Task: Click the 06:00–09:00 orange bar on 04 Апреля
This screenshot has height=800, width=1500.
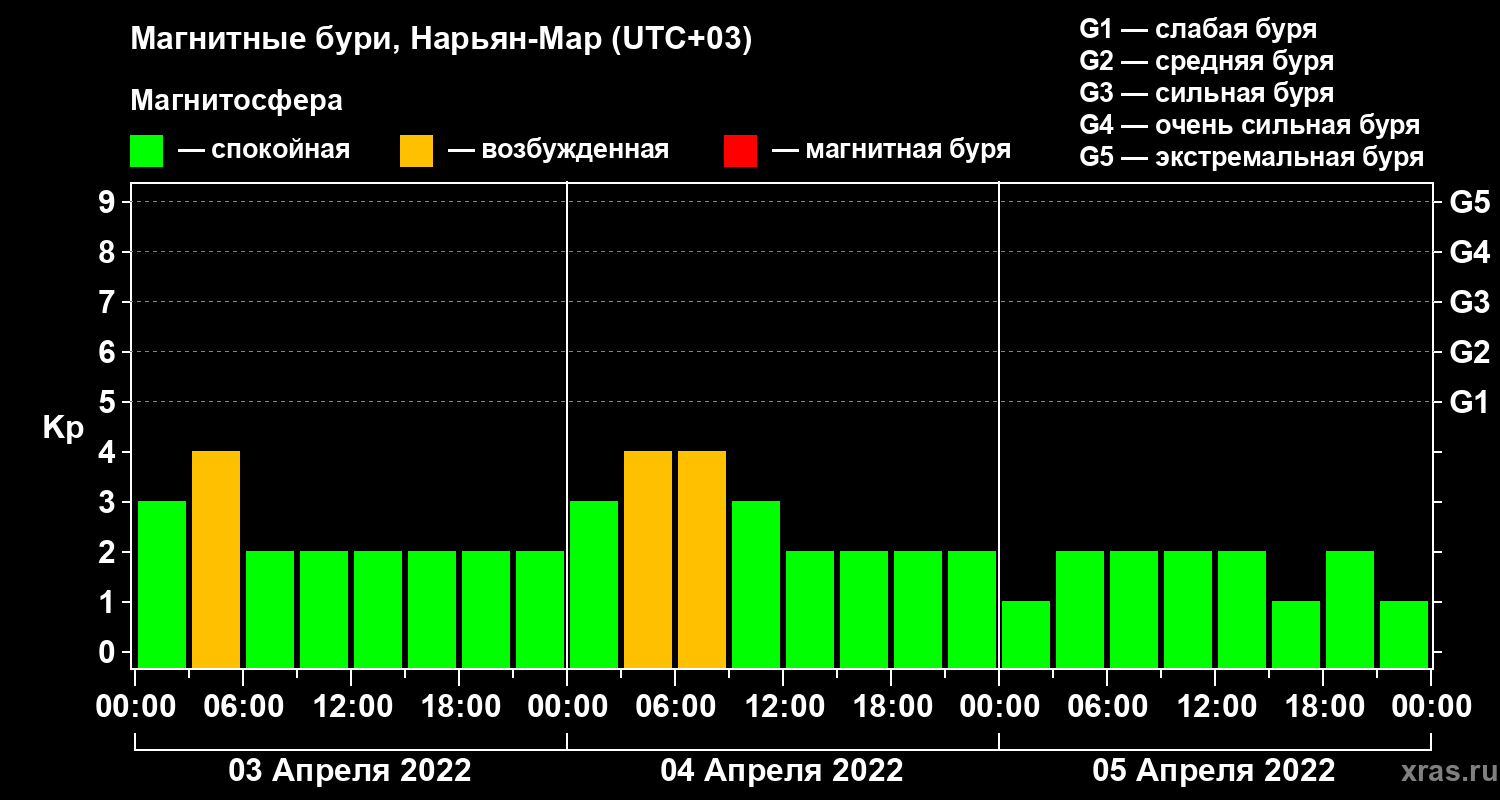Action: tap(702, 559)
